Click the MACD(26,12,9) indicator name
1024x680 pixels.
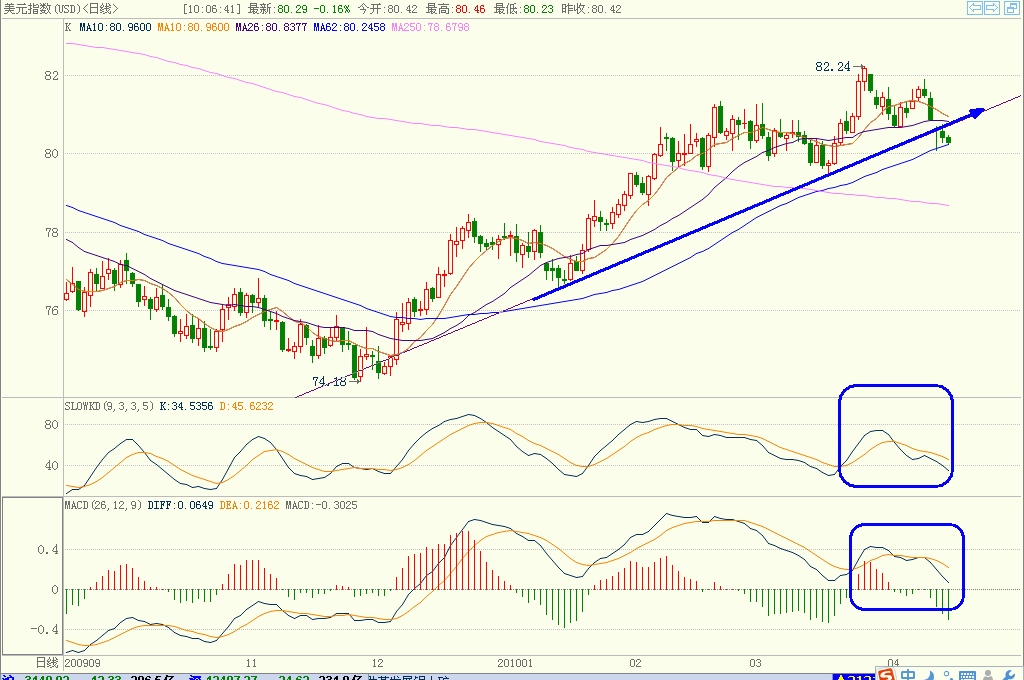click(x=103, y=506)
